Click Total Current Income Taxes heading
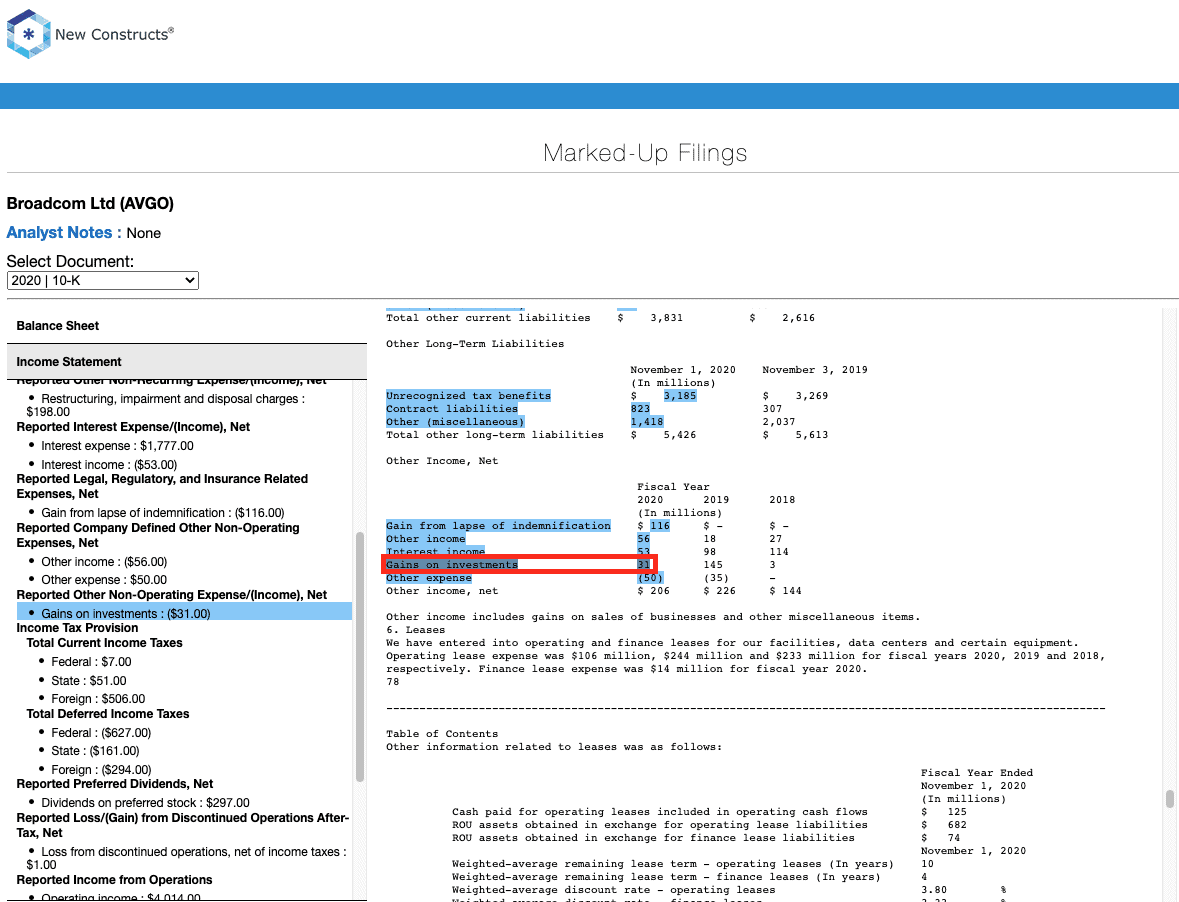This screenshot has width=1179, height=902. point(105,643)
